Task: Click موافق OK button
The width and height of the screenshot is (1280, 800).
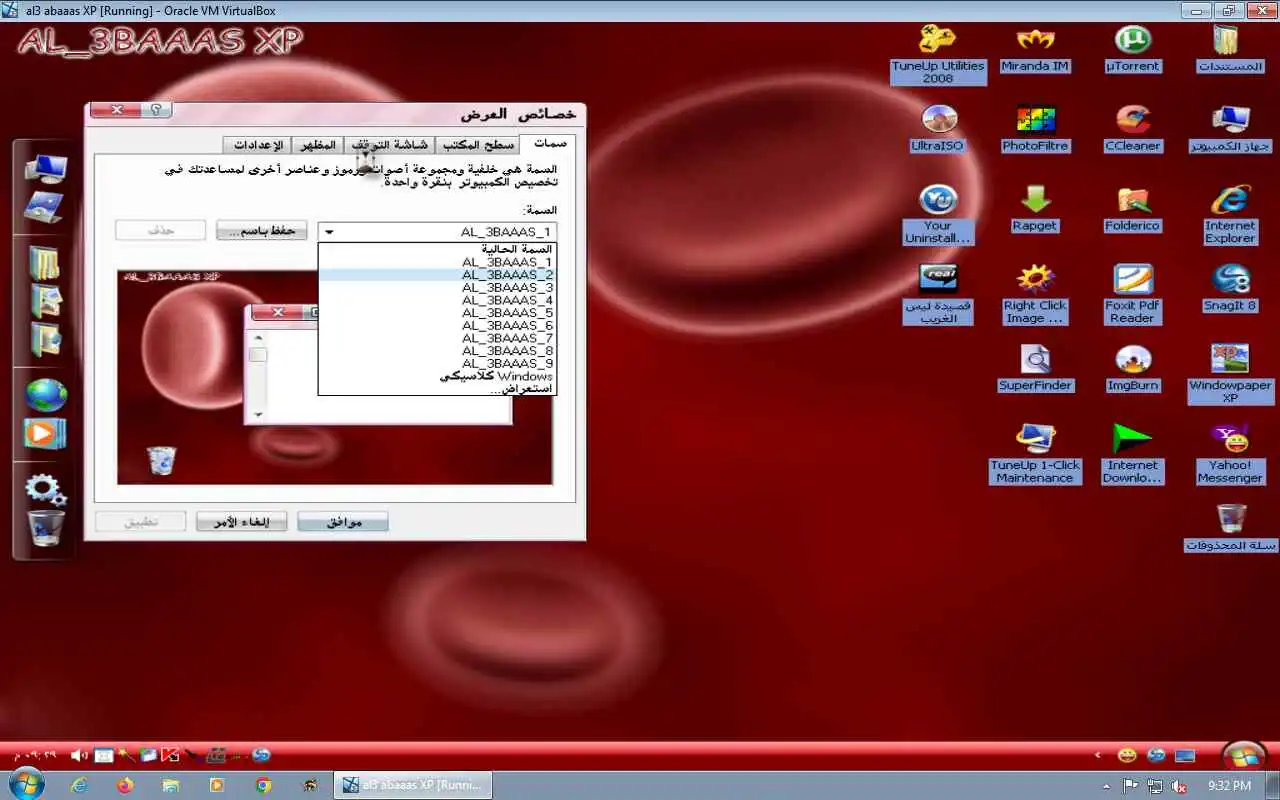Action: coord(343,522)
